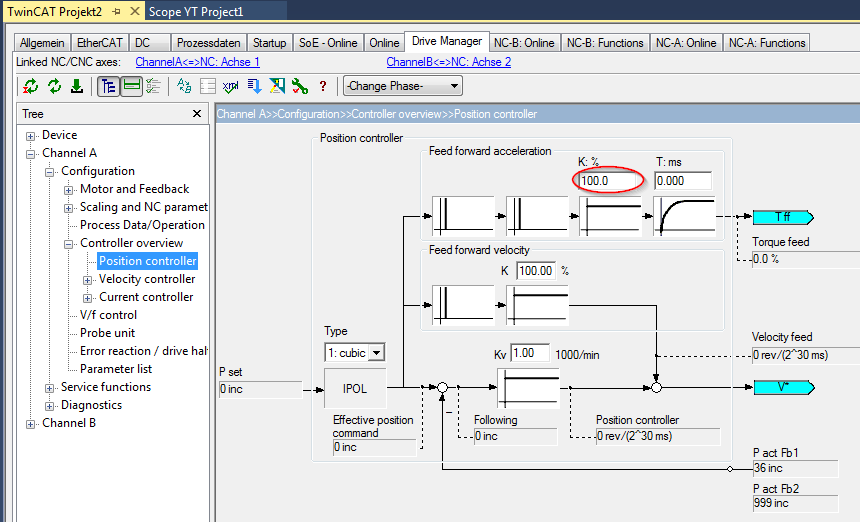Expand the Service functions node
The width and height of the screenshot is (860, 522).
click(x=49, y=388)
